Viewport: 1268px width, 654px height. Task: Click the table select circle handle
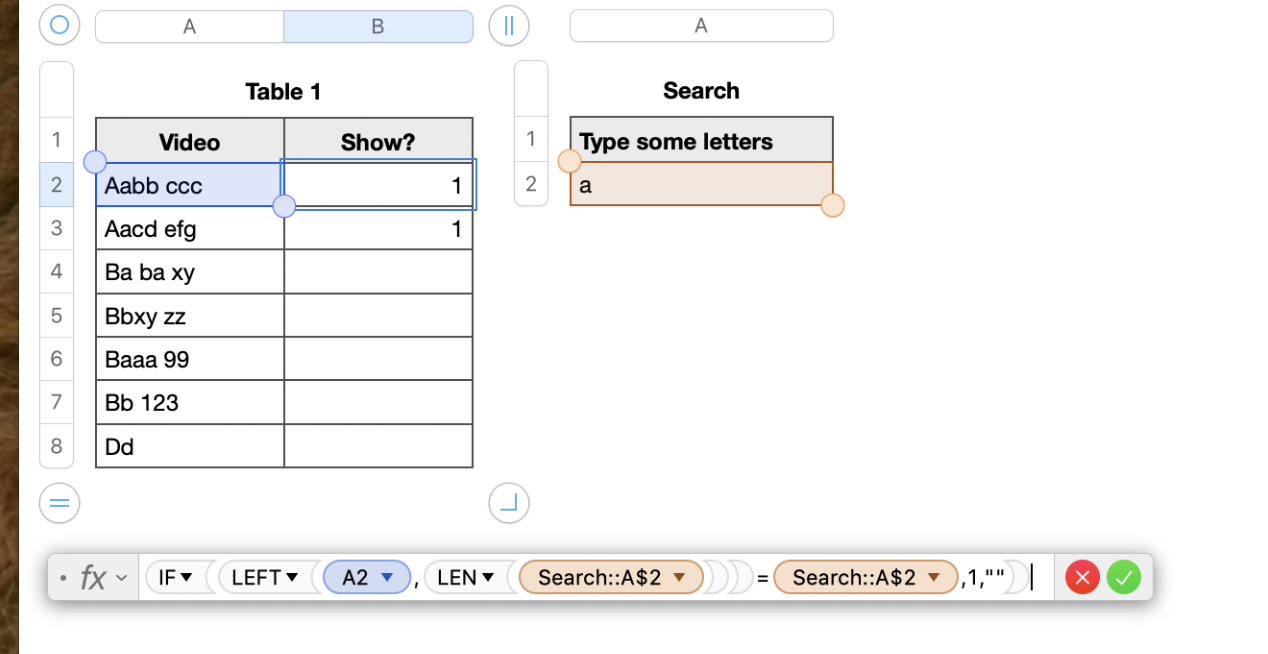point(59,25)
